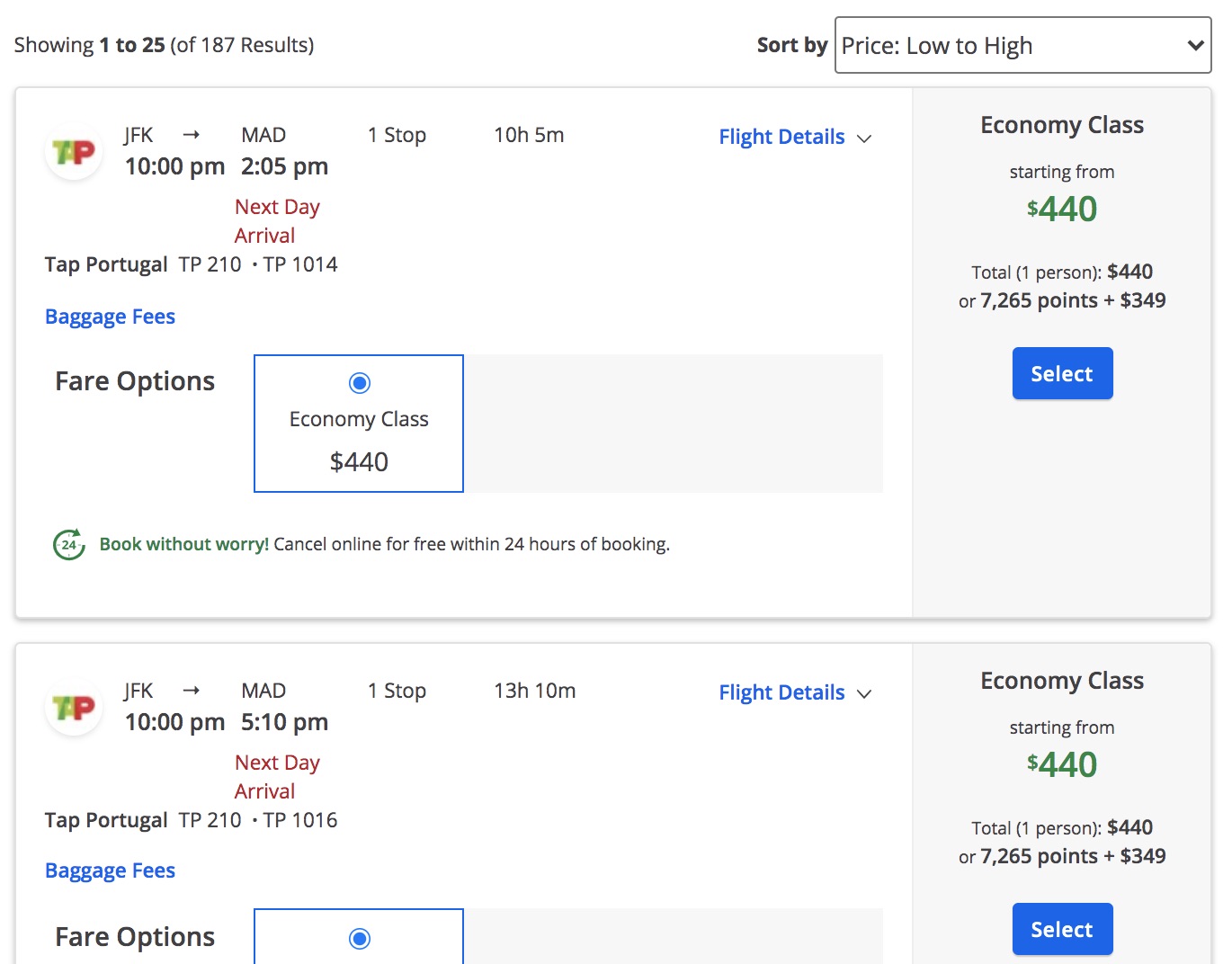Click the TAP Portugal logo on the first flight
Screen dimensions: 1232x964
point(73,152)
